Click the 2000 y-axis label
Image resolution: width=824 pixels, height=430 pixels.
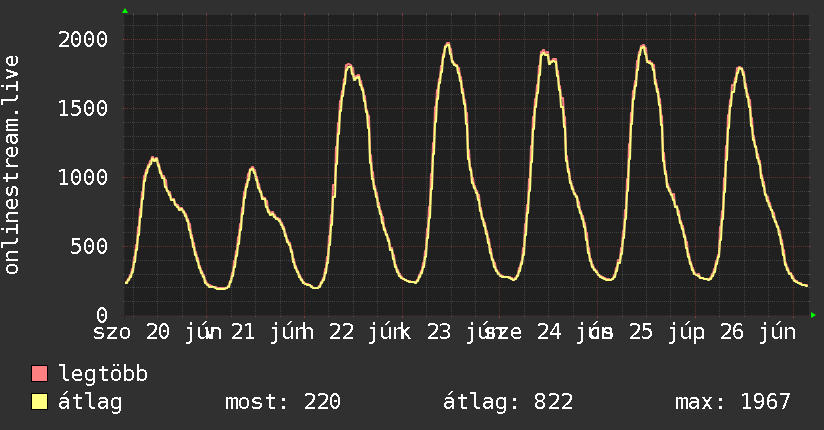pos(83,39)
